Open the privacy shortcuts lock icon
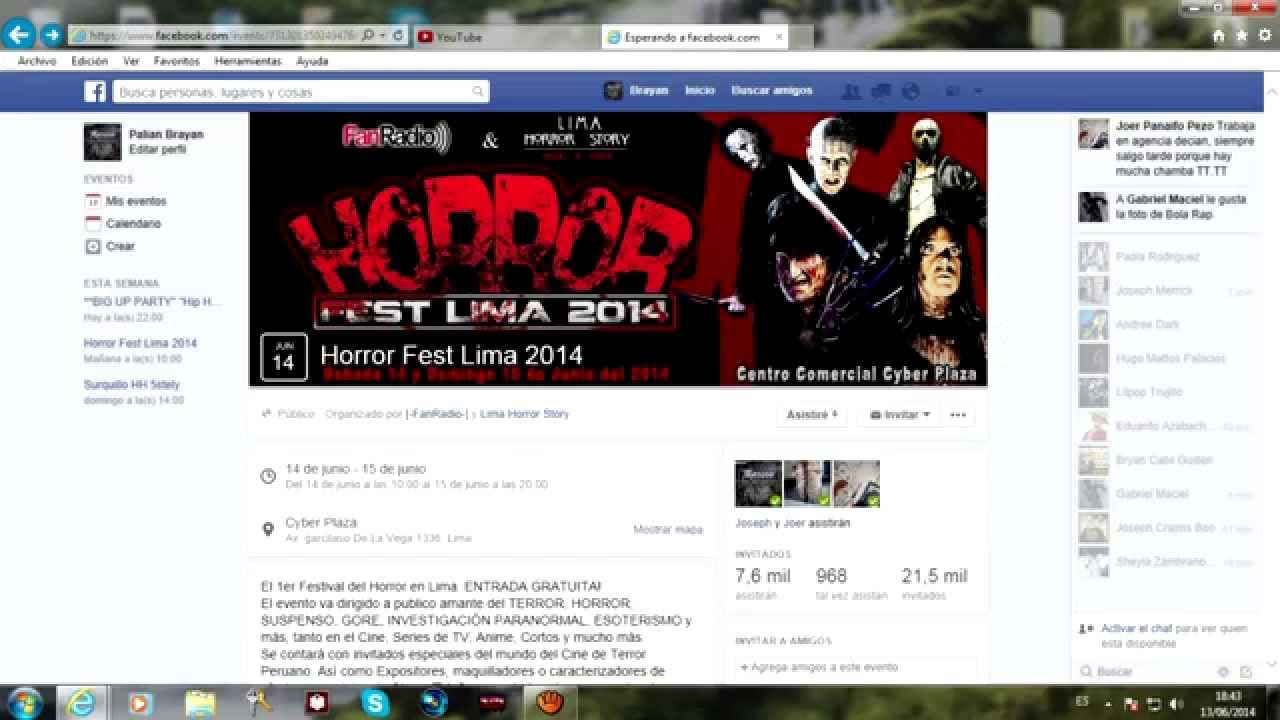Viewport: 1280px width, 720px height. coord(953,91)
